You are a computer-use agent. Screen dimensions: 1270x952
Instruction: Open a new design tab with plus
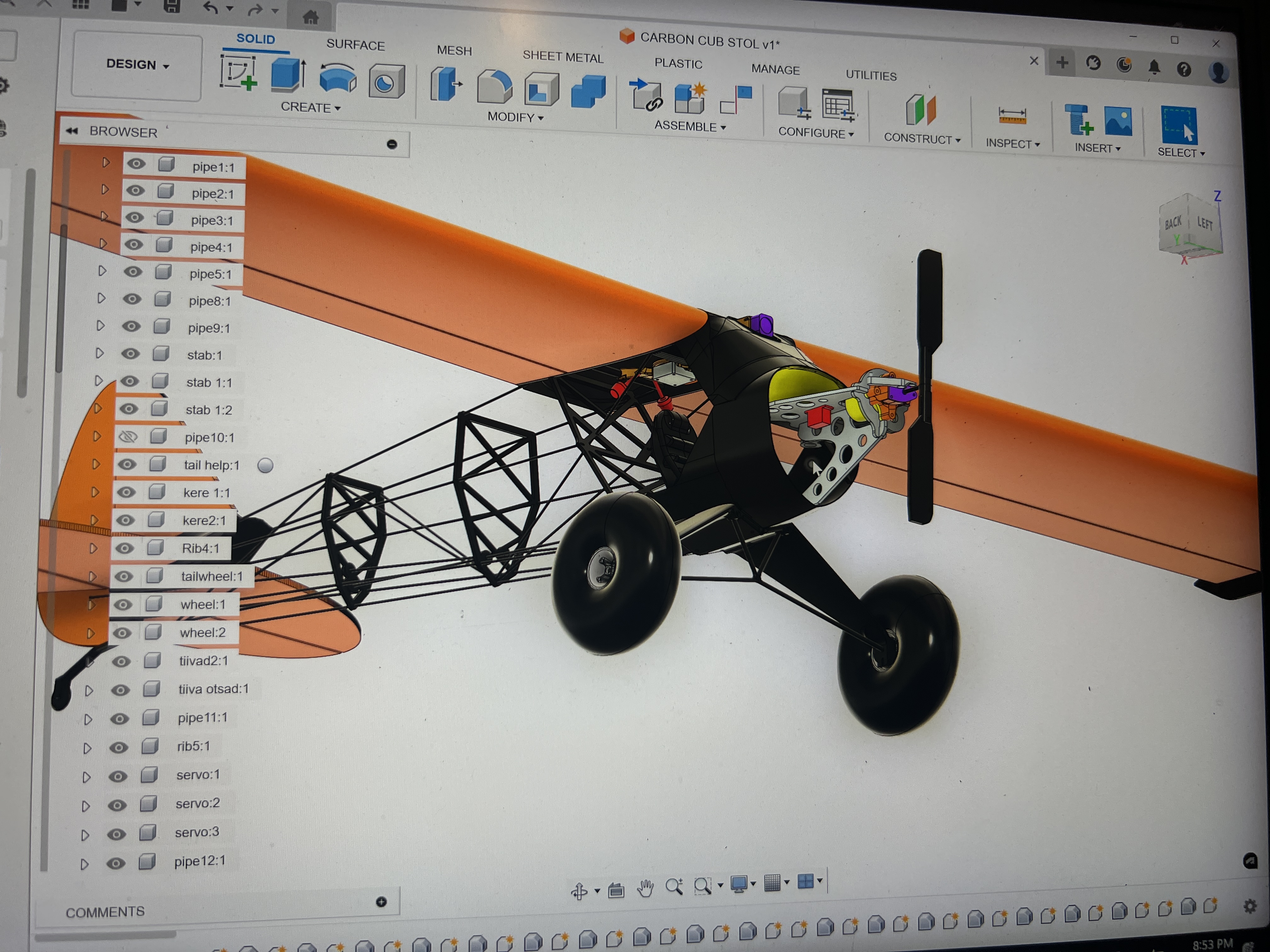click(1062, 63)
